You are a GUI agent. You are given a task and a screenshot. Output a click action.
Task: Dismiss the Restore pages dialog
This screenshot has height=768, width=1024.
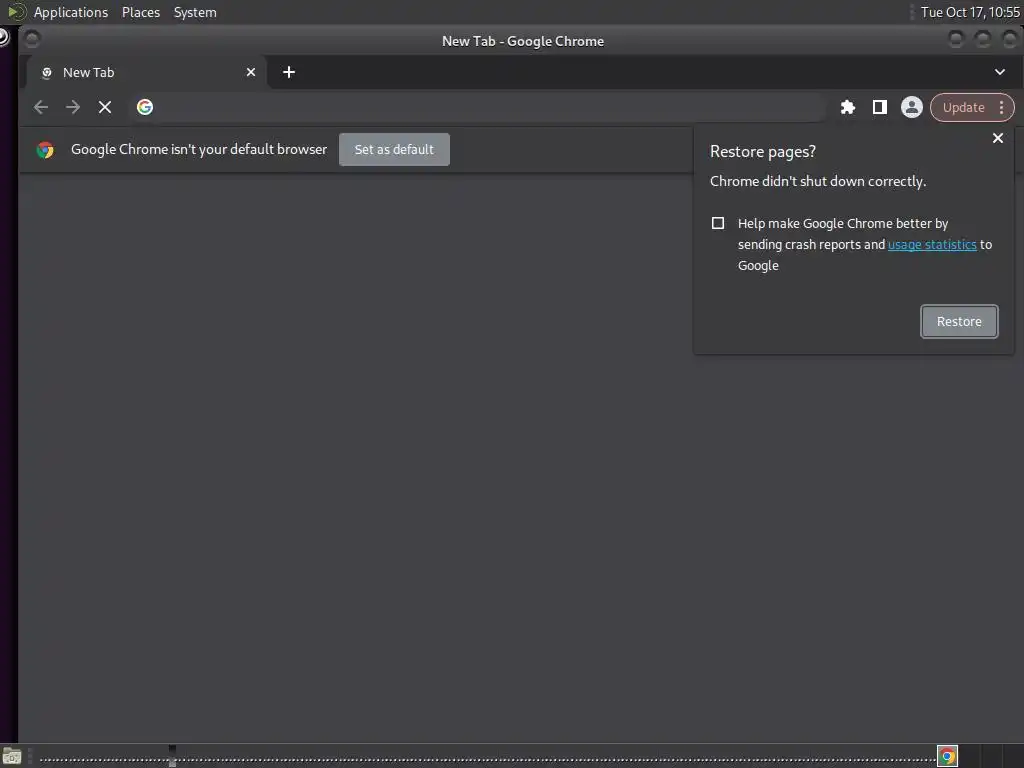pyautogui.click(x=997, y=138)
